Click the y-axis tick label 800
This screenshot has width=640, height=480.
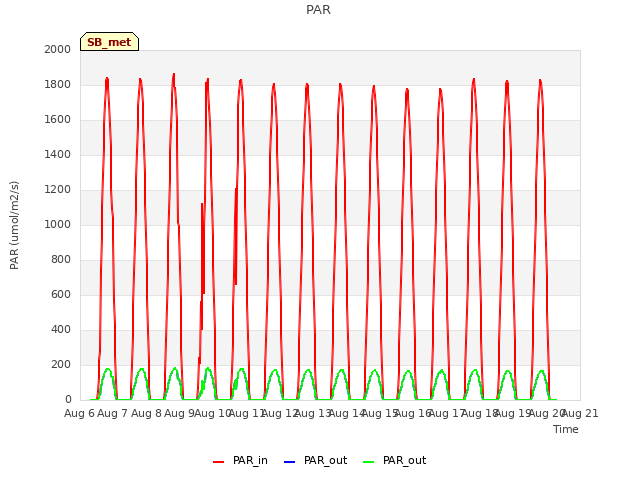(x=61, y=260)
